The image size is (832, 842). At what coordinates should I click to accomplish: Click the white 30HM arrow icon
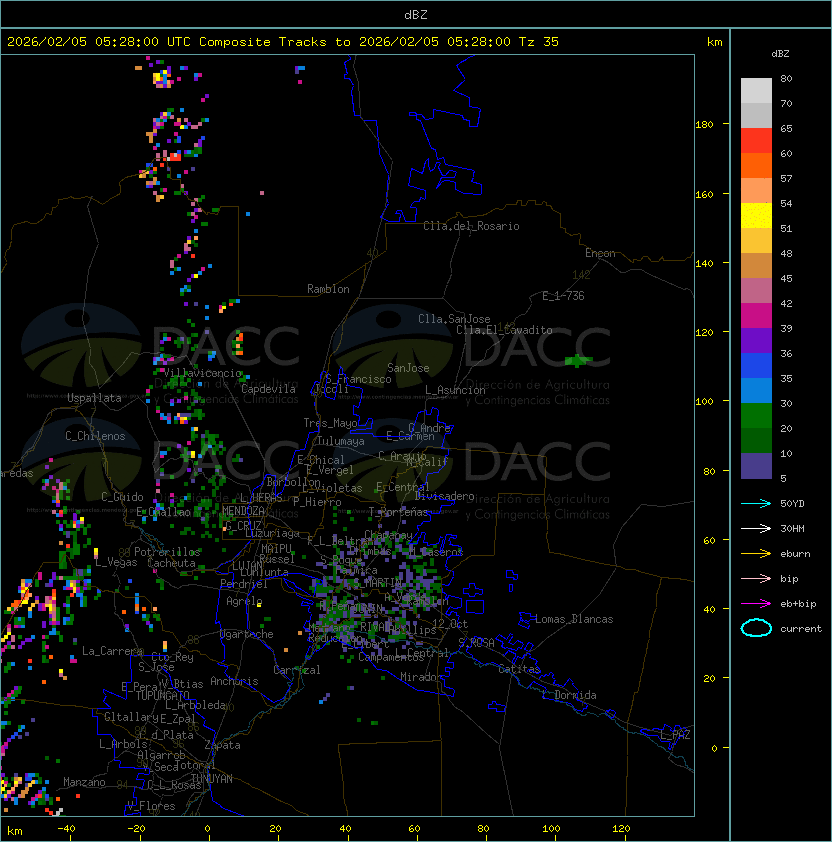tap(756, 528)
